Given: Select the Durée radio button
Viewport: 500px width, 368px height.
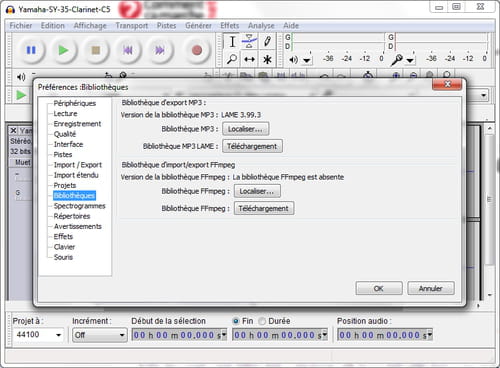Looking at the screenshot, I should [x=262, y=321].
